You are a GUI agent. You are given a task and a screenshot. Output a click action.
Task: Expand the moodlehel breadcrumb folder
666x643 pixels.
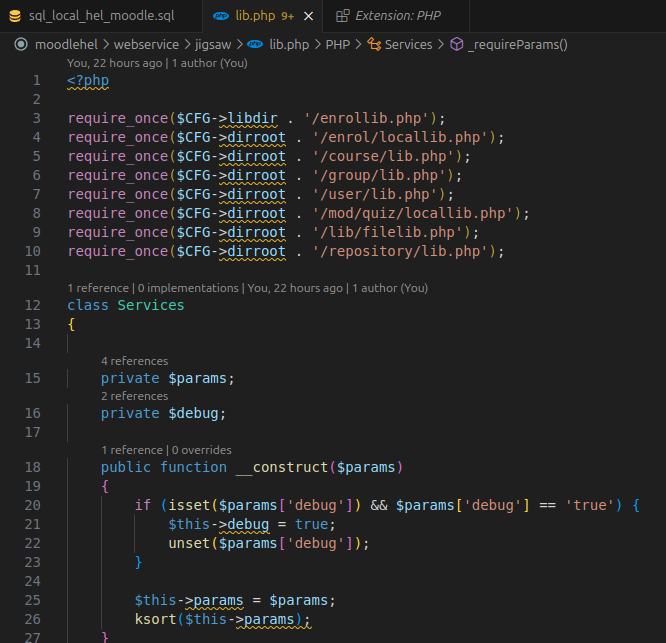click(66, 44)
